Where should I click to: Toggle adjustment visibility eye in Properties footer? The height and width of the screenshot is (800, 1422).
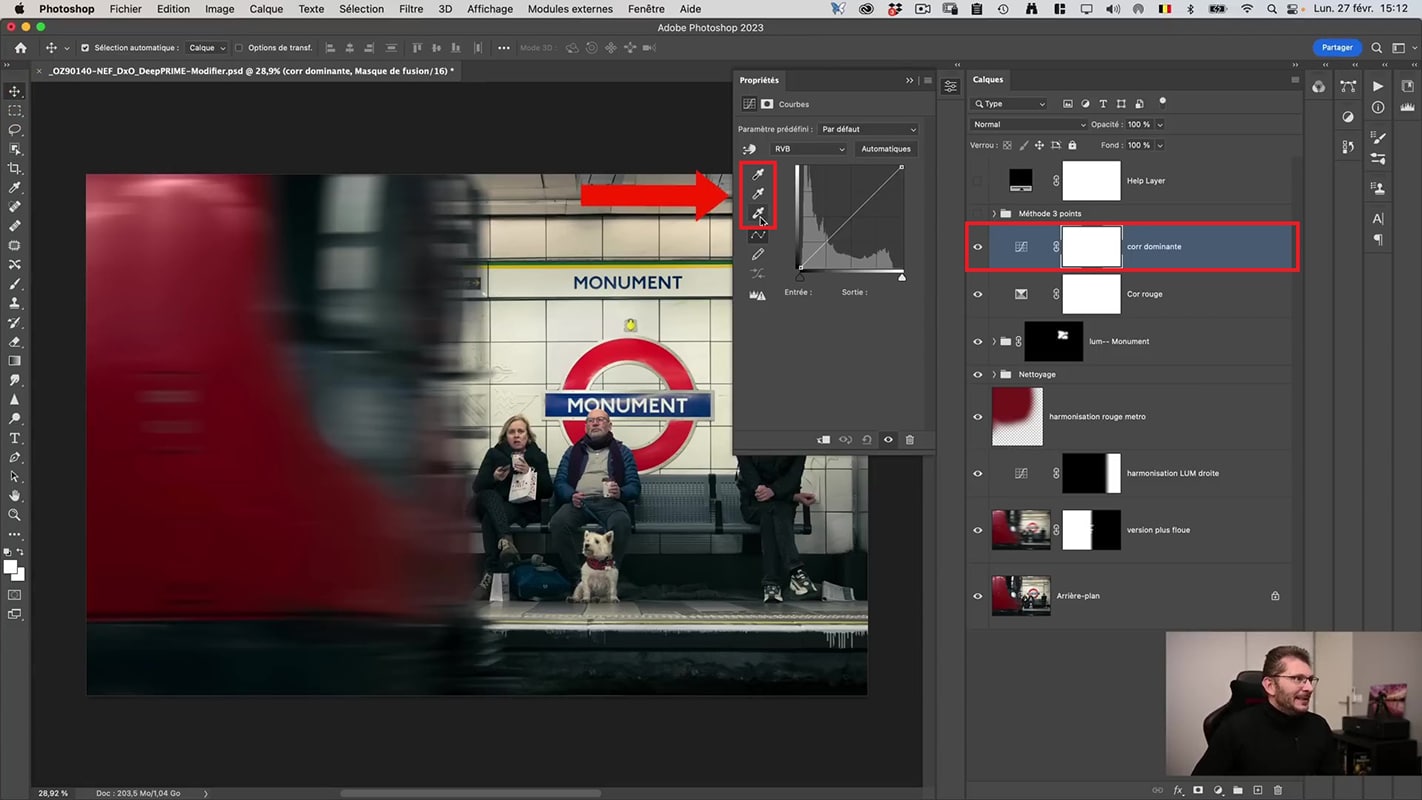pyautogui.click(x=888, y=440)
